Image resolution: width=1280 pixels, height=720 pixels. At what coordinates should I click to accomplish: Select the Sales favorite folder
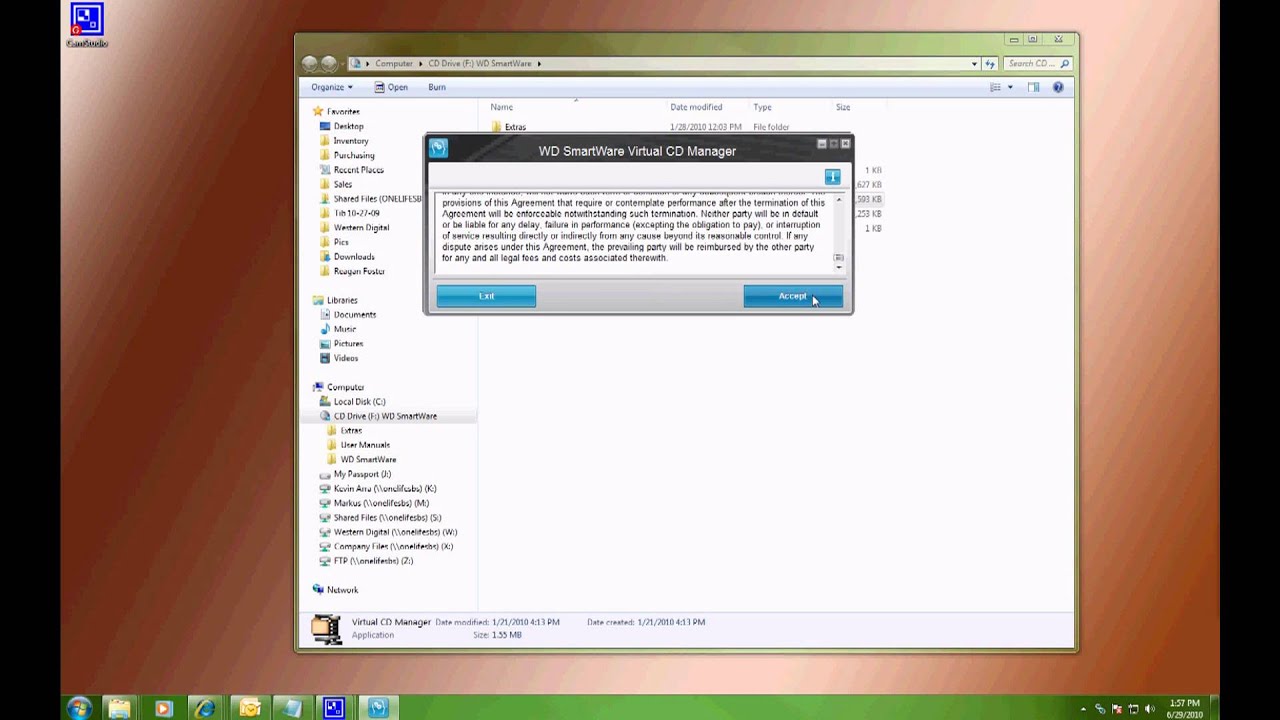[x=343, y=184]
